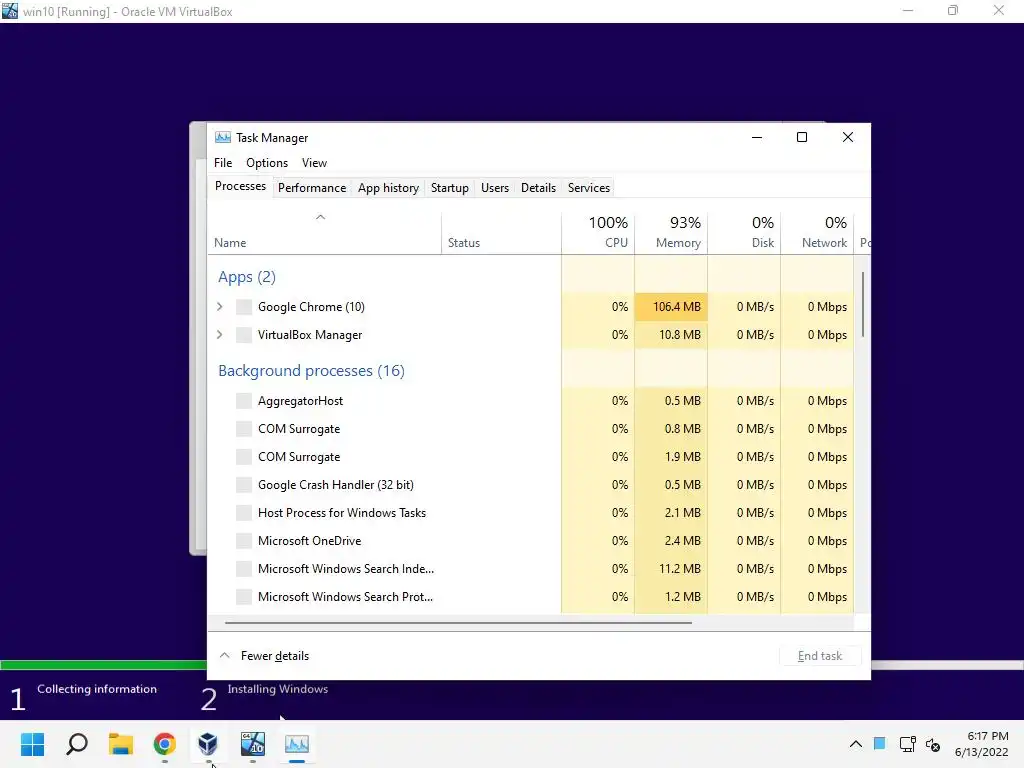
Task: Switch to the App history tab
Action: pyautogui.click(x=388, y=188)
